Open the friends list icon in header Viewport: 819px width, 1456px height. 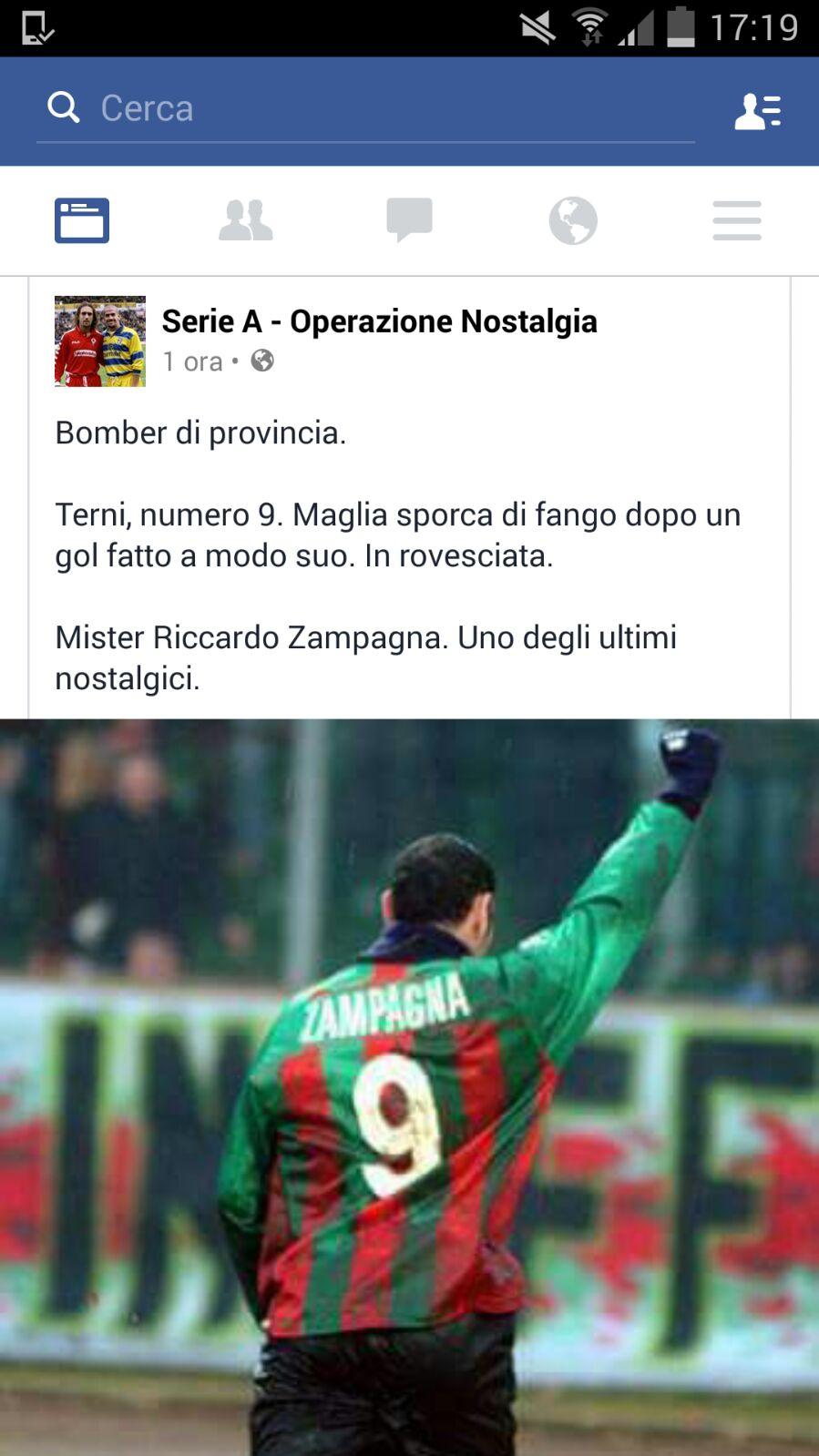tap(758, 111)
